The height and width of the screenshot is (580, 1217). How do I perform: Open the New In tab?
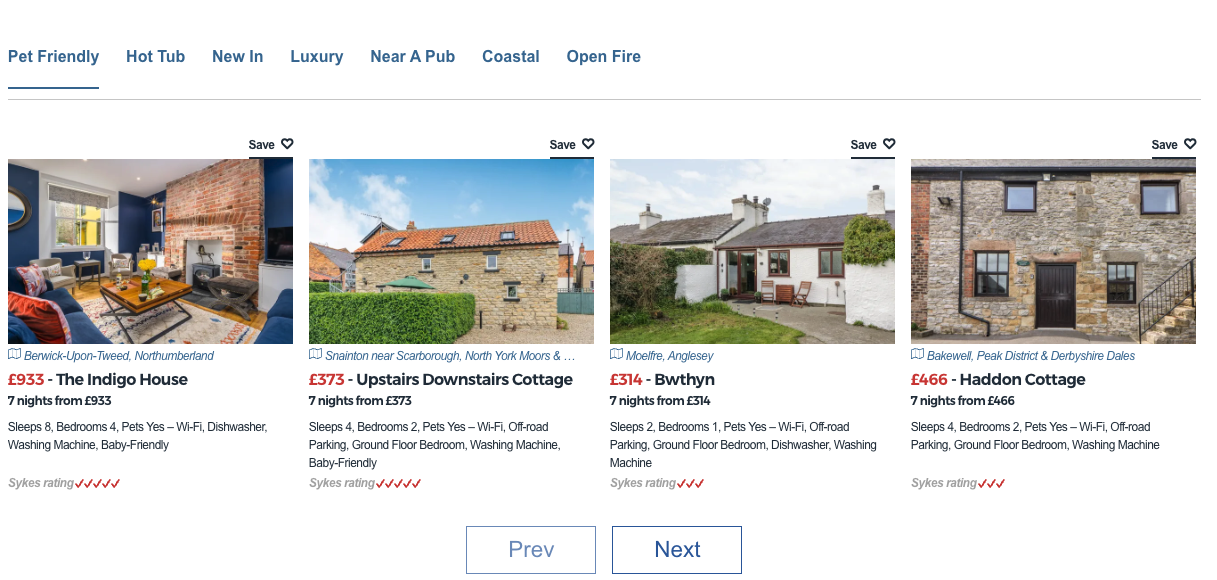click(x=237, y=57)
